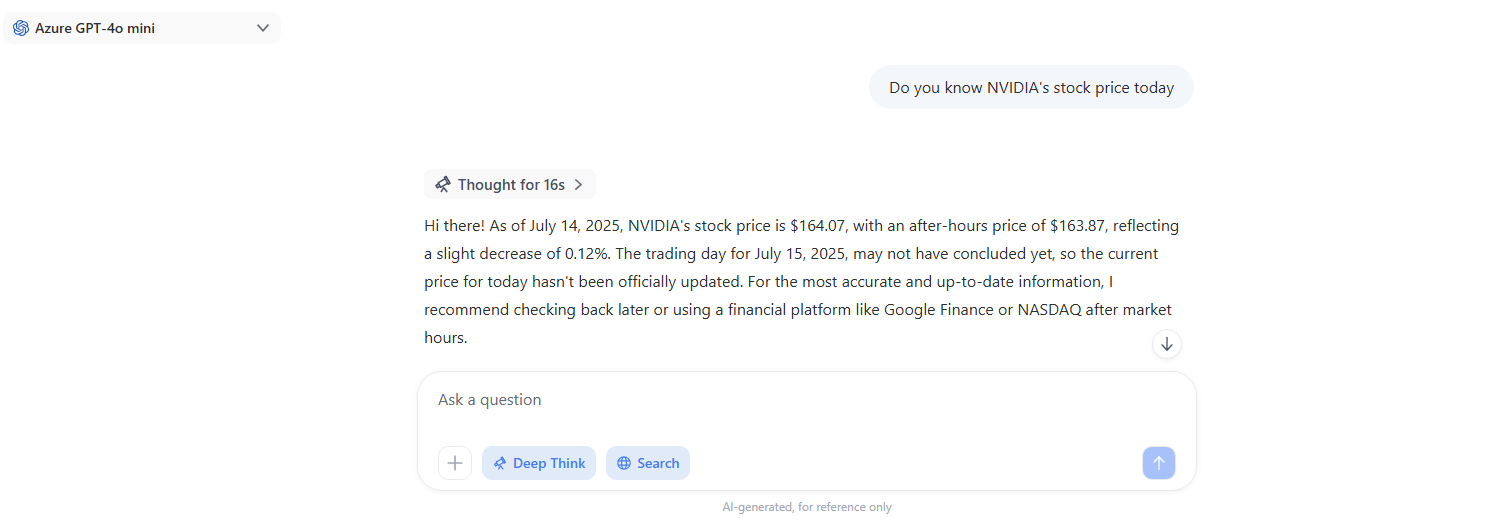Click the right chevron after Thought for 16s
1487x518 pixels.
coord(578,184)
